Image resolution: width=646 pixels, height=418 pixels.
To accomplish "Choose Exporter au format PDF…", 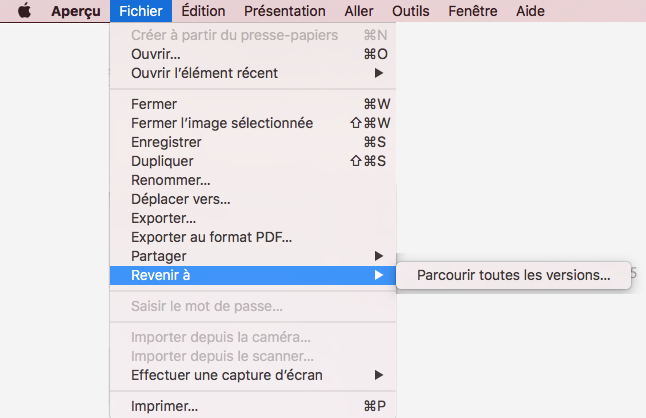I will (211, 237).
